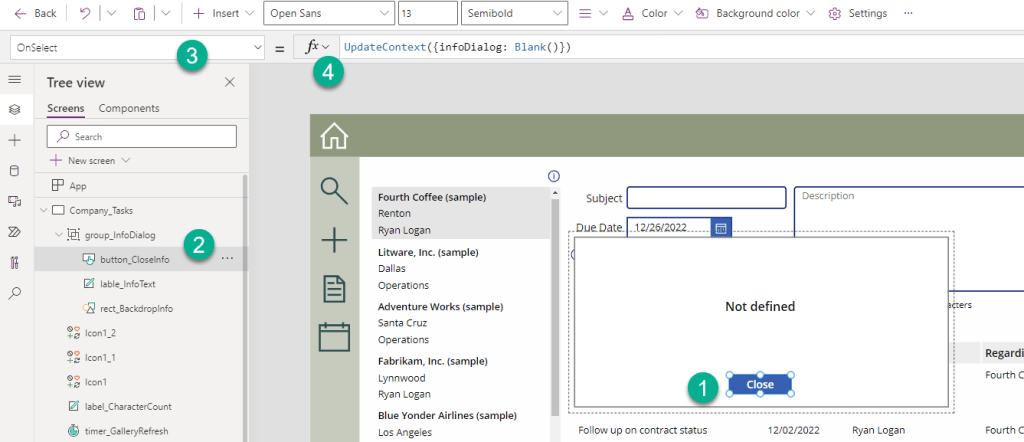This screenshot has width=1024, height=442.
Task: Open the Paste options dropdown arrow
Action: click(x=165, y=13)
